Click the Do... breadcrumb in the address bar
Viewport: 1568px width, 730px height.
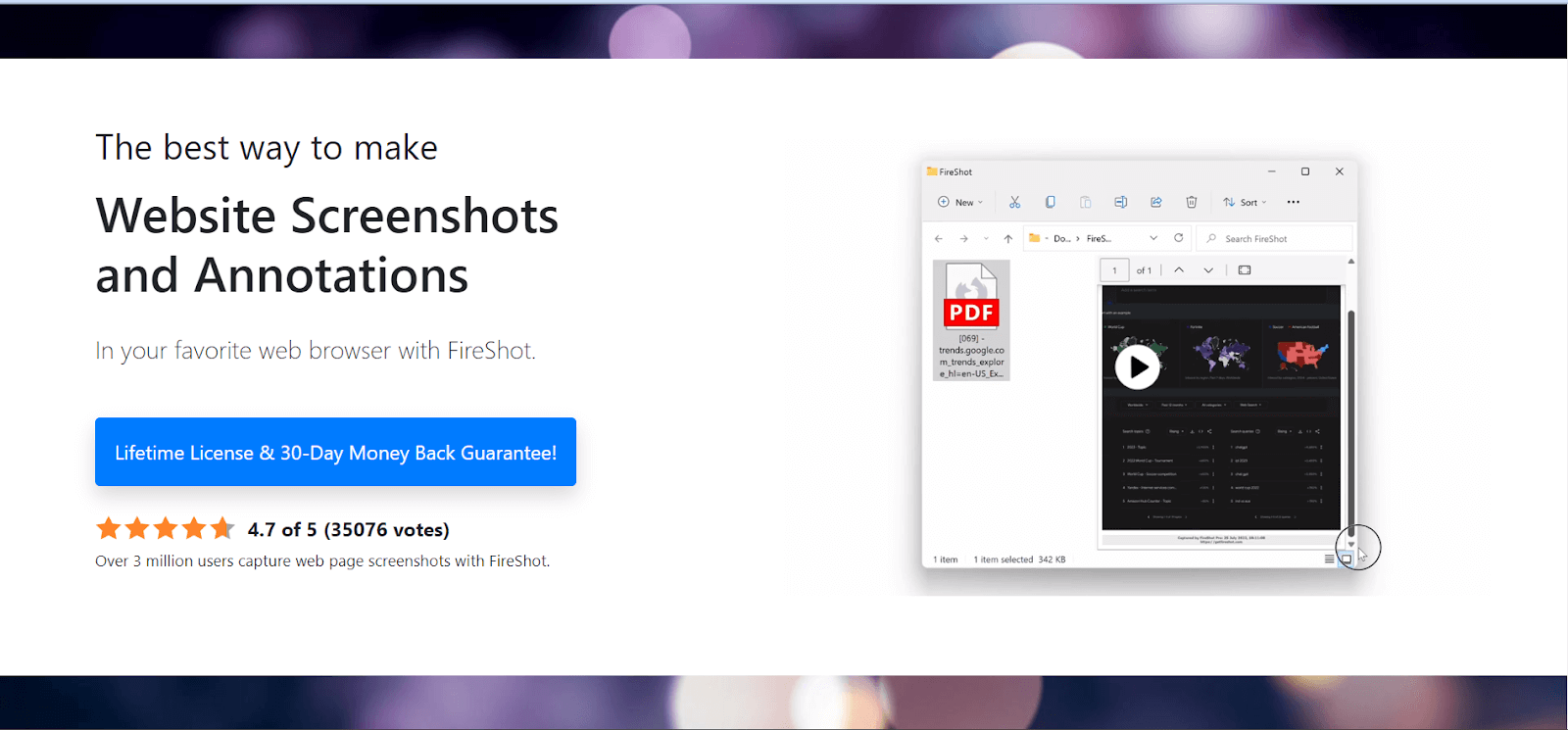point(1061,239)
